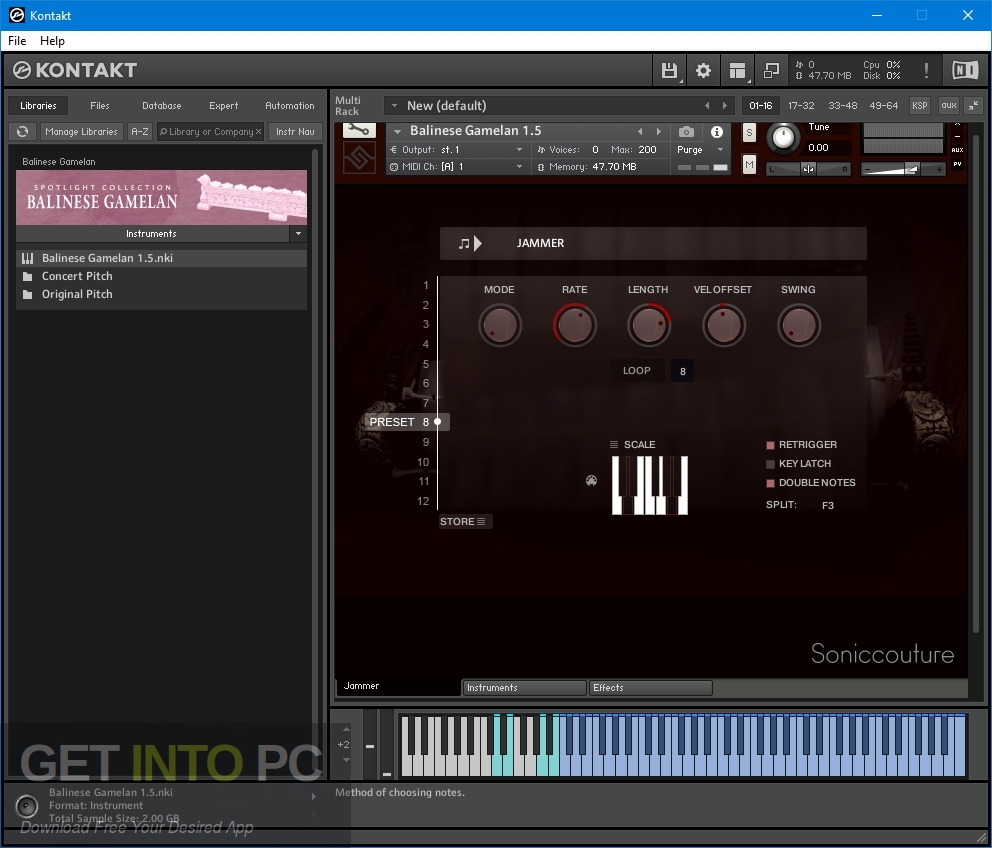
Task: Mute the instrument with M button
Action: pyautogui.click(x=749, y=165)
